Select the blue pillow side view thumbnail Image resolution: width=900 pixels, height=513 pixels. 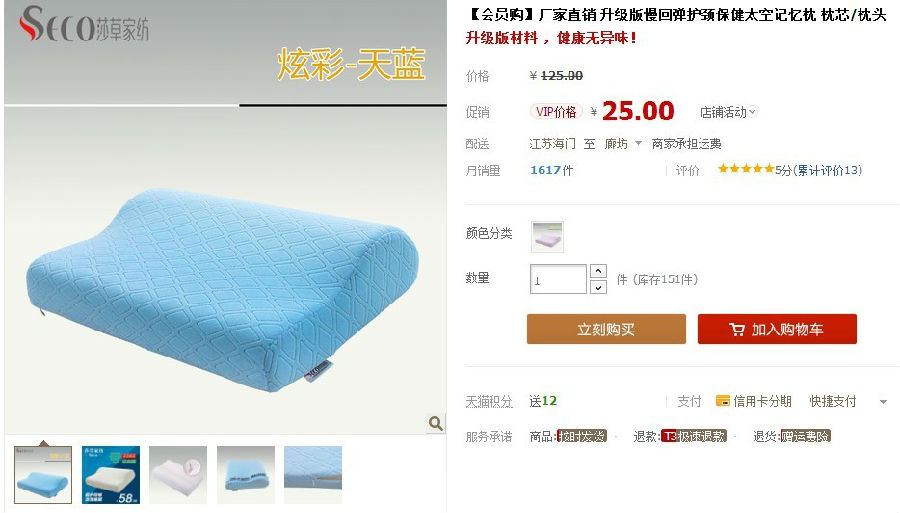click(x=246, y=475)
